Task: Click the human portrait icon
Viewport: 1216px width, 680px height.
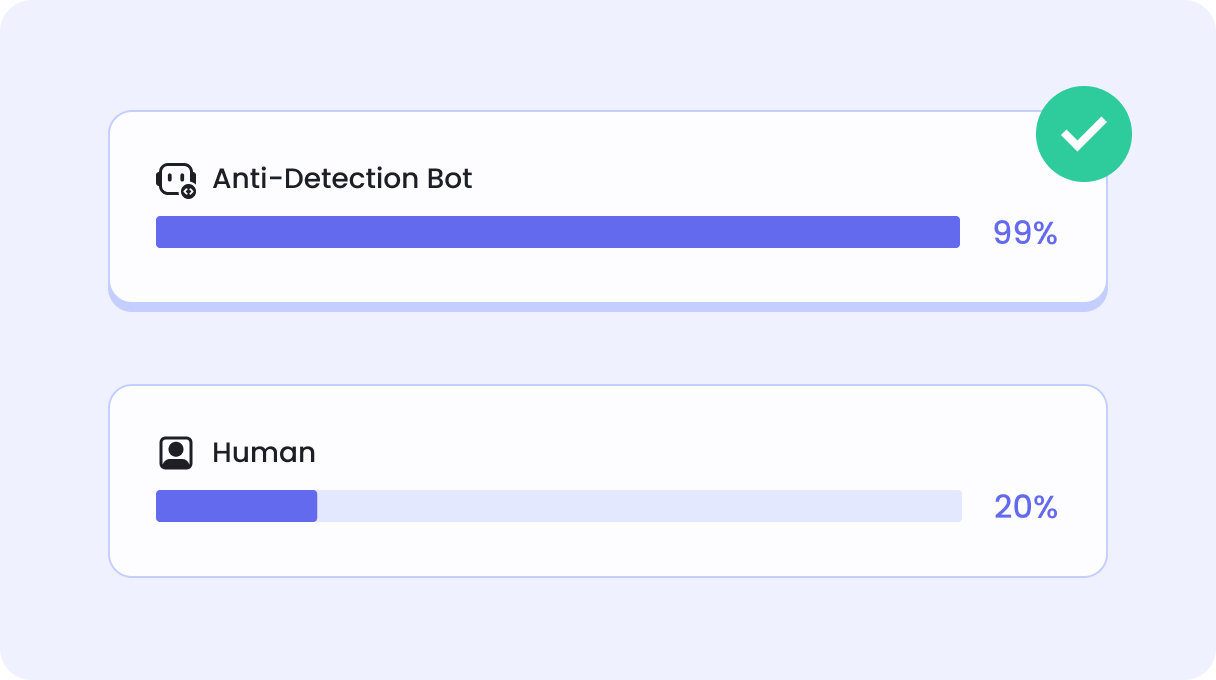Action: pyautogui.click(x=176, y=453)
